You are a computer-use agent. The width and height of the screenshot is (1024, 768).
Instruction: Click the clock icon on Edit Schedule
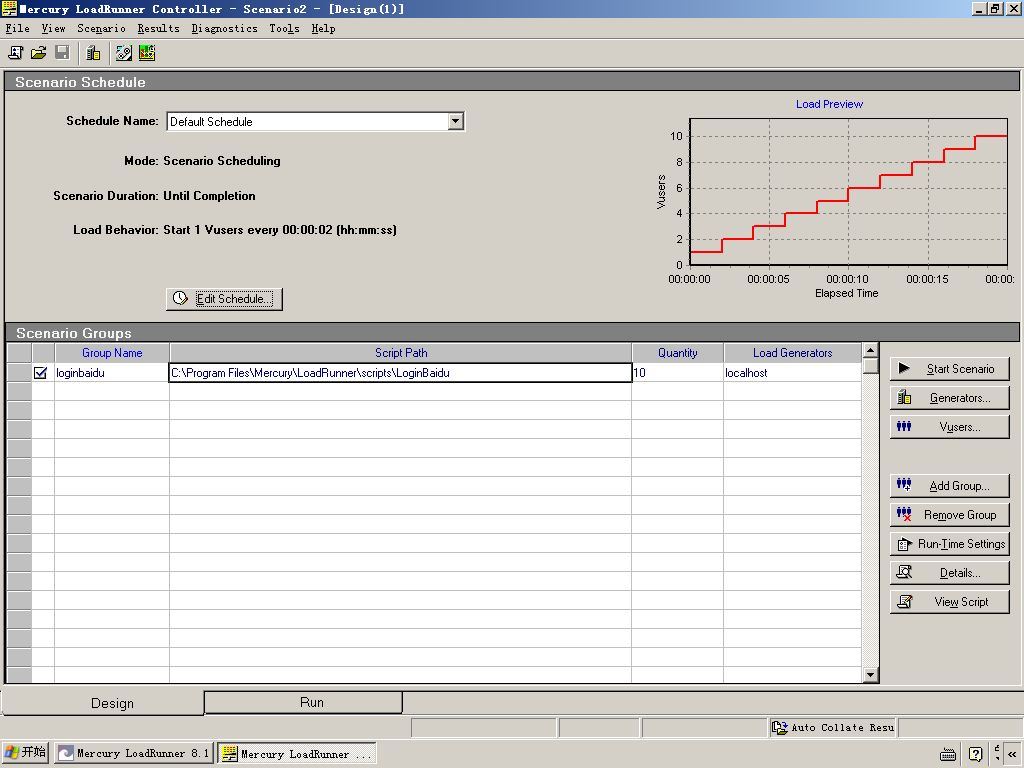click(180, 298)
